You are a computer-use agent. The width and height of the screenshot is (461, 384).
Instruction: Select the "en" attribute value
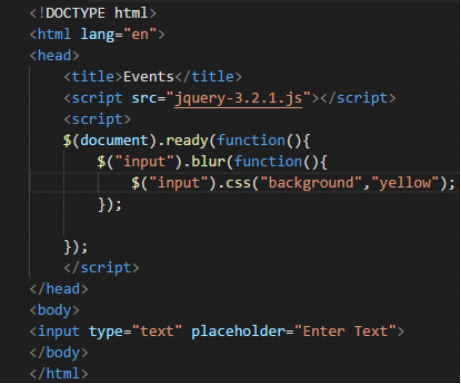pyautogui.click(x=140, y=34)
